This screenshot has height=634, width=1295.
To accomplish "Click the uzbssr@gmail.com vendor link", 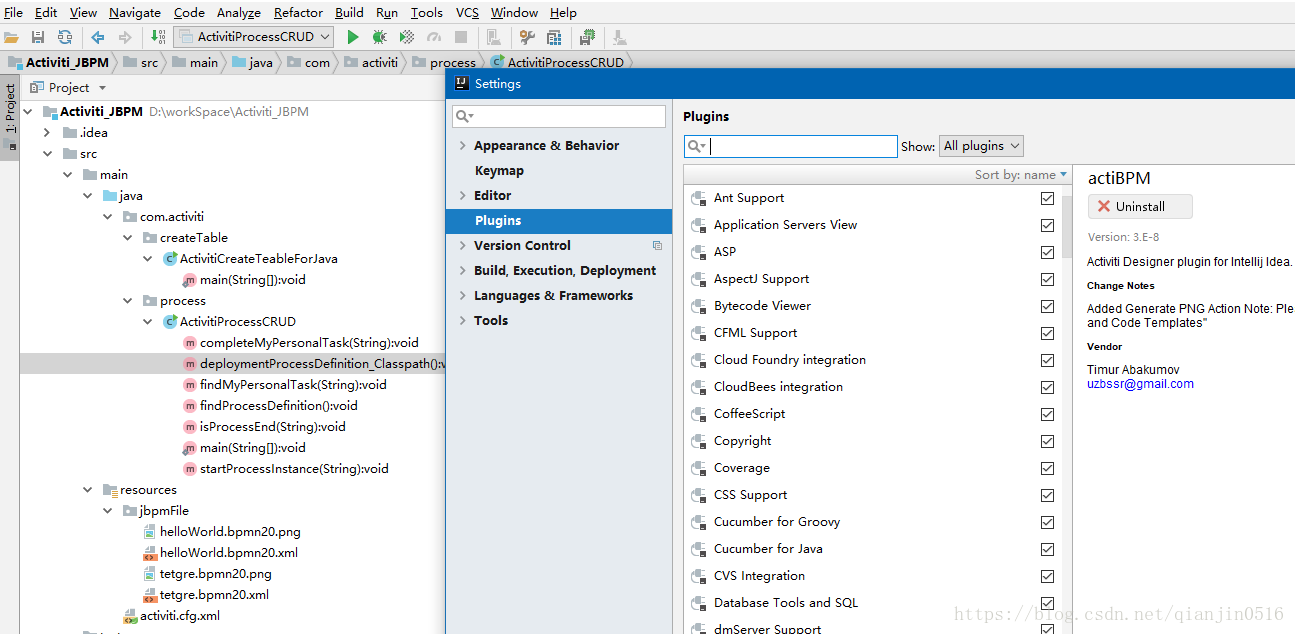I will [1140, 384].
